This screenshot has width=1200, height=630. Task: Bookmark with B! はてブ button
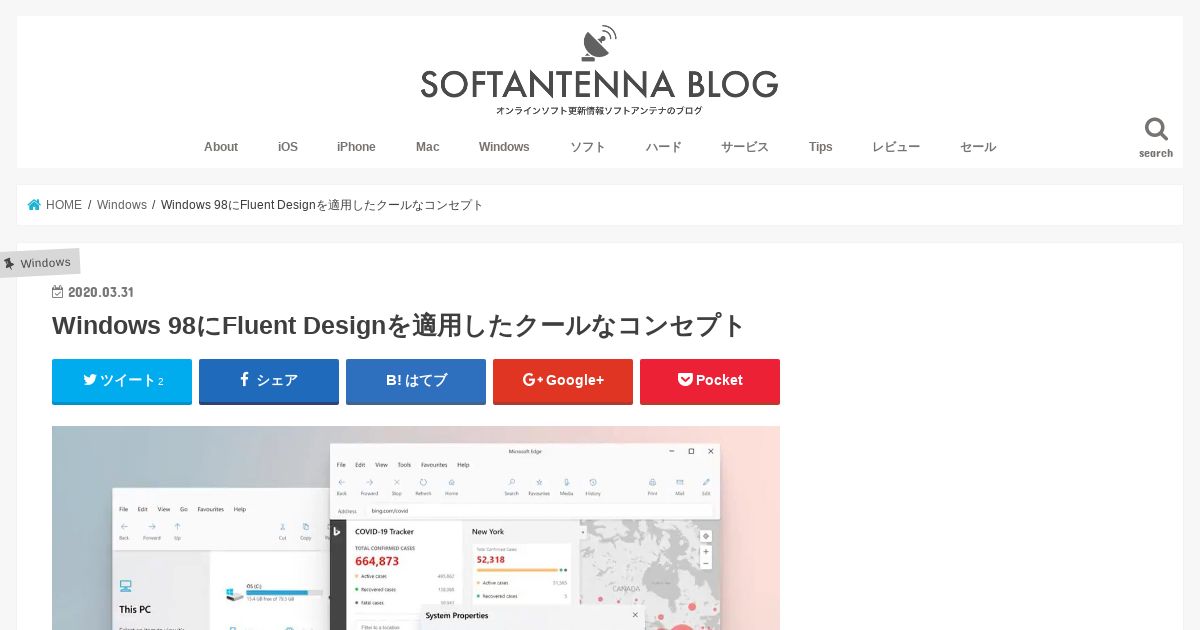416,381
